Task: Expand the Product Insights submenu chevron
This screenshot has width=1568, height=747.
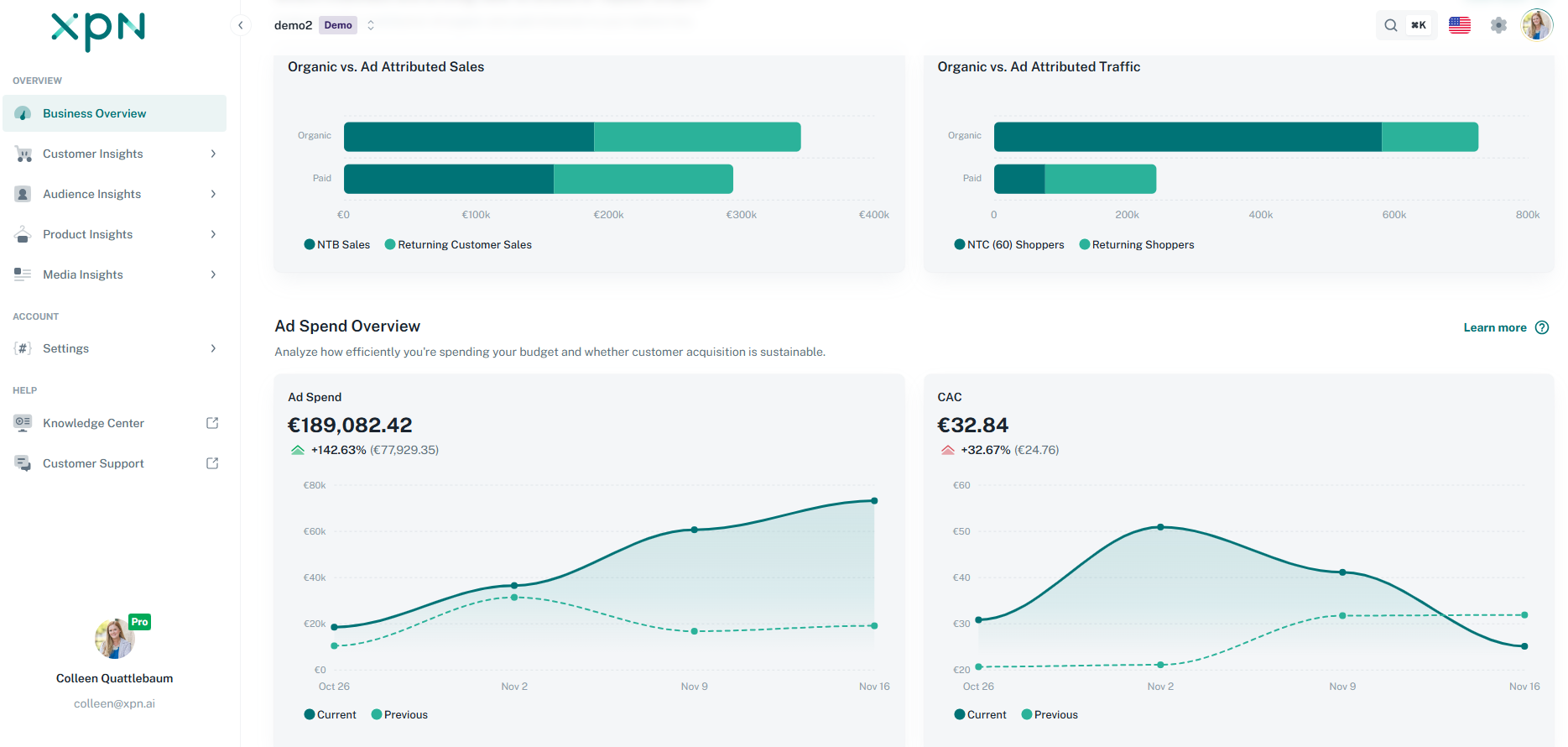Action: pos(213,234)
